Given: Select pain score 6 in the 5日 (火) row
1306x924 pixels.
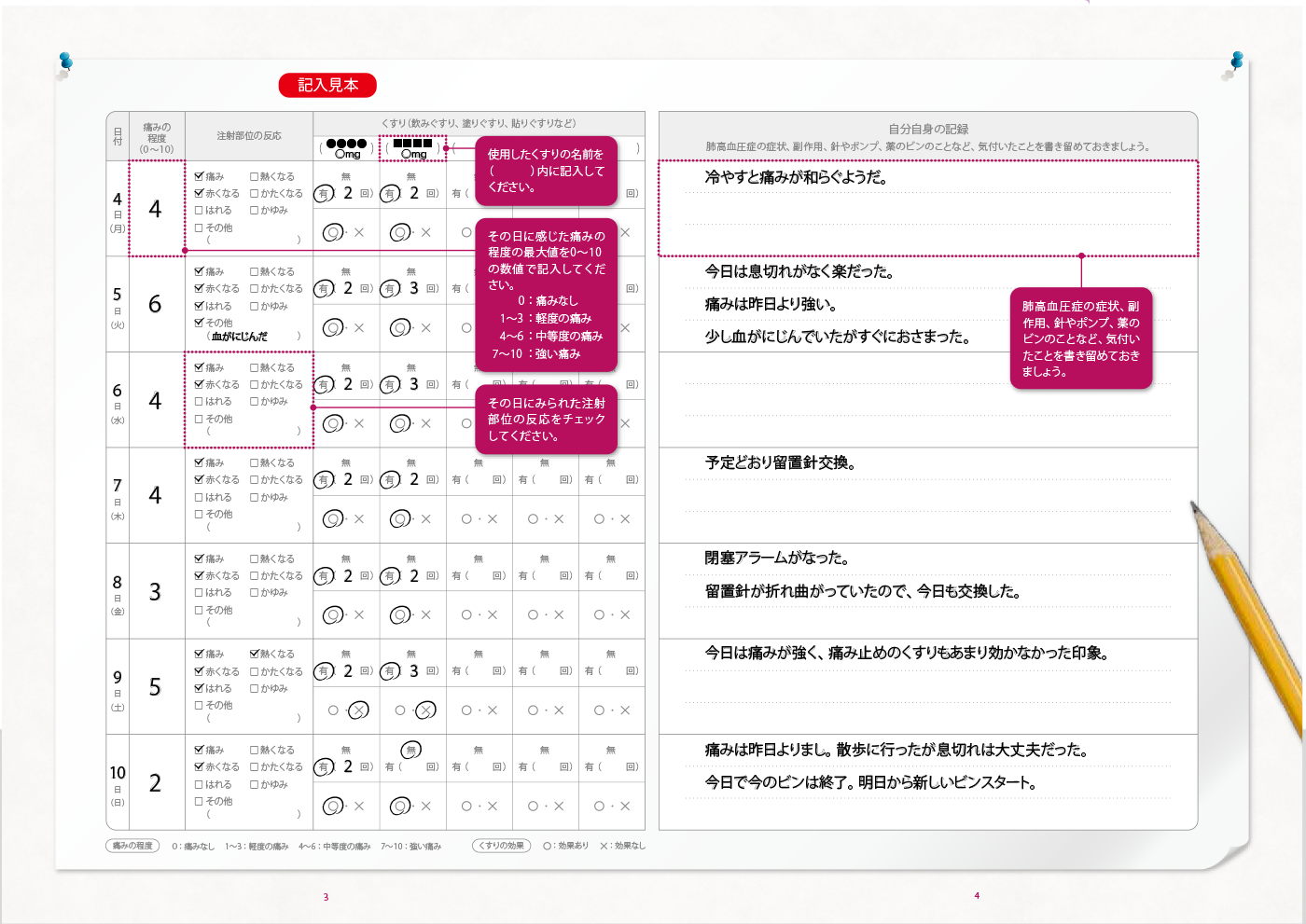Looking at the screenshot, I should coord(155,304).
